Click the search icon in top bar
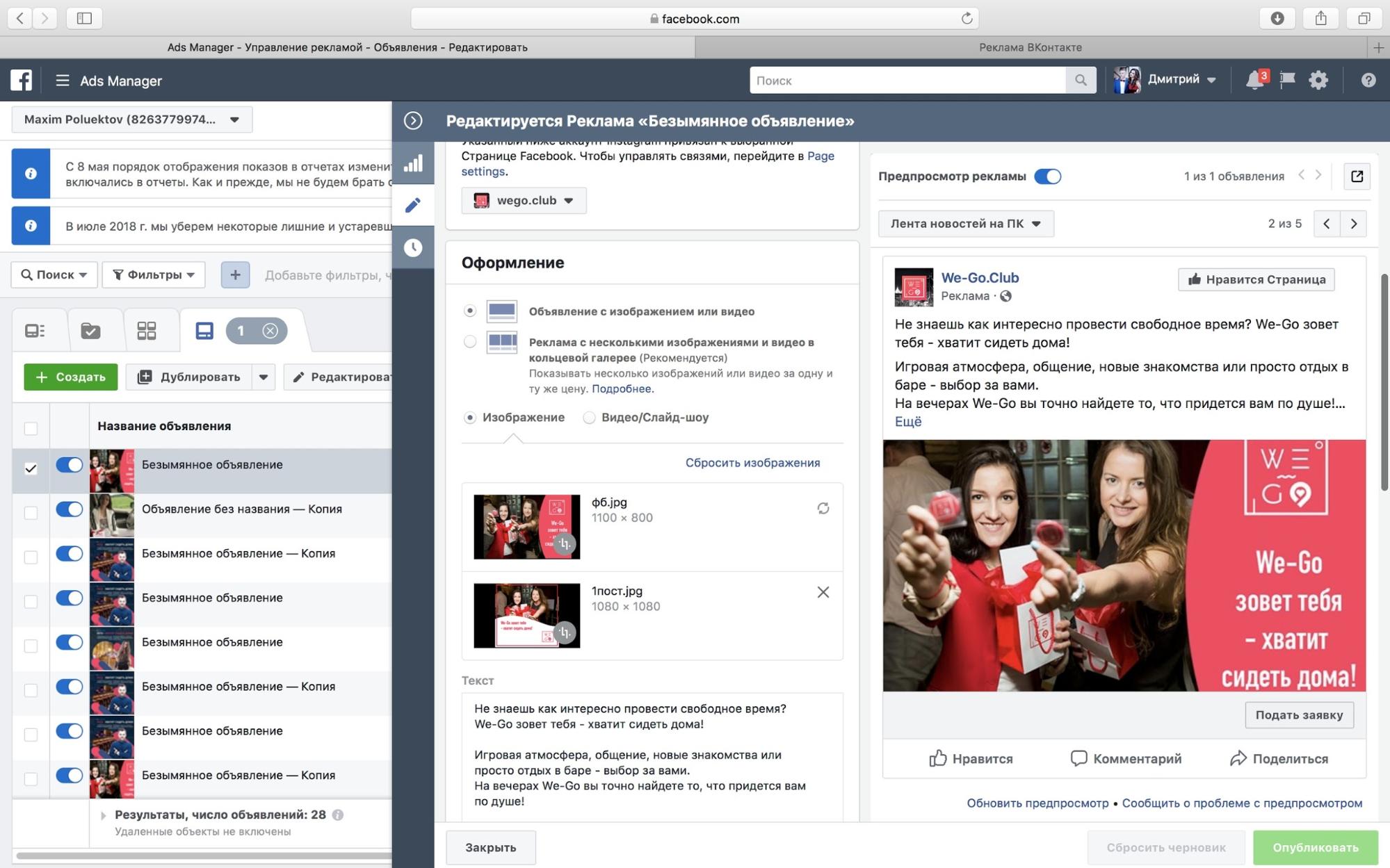The image size is (1390, 868). (x=1081, y=79)
